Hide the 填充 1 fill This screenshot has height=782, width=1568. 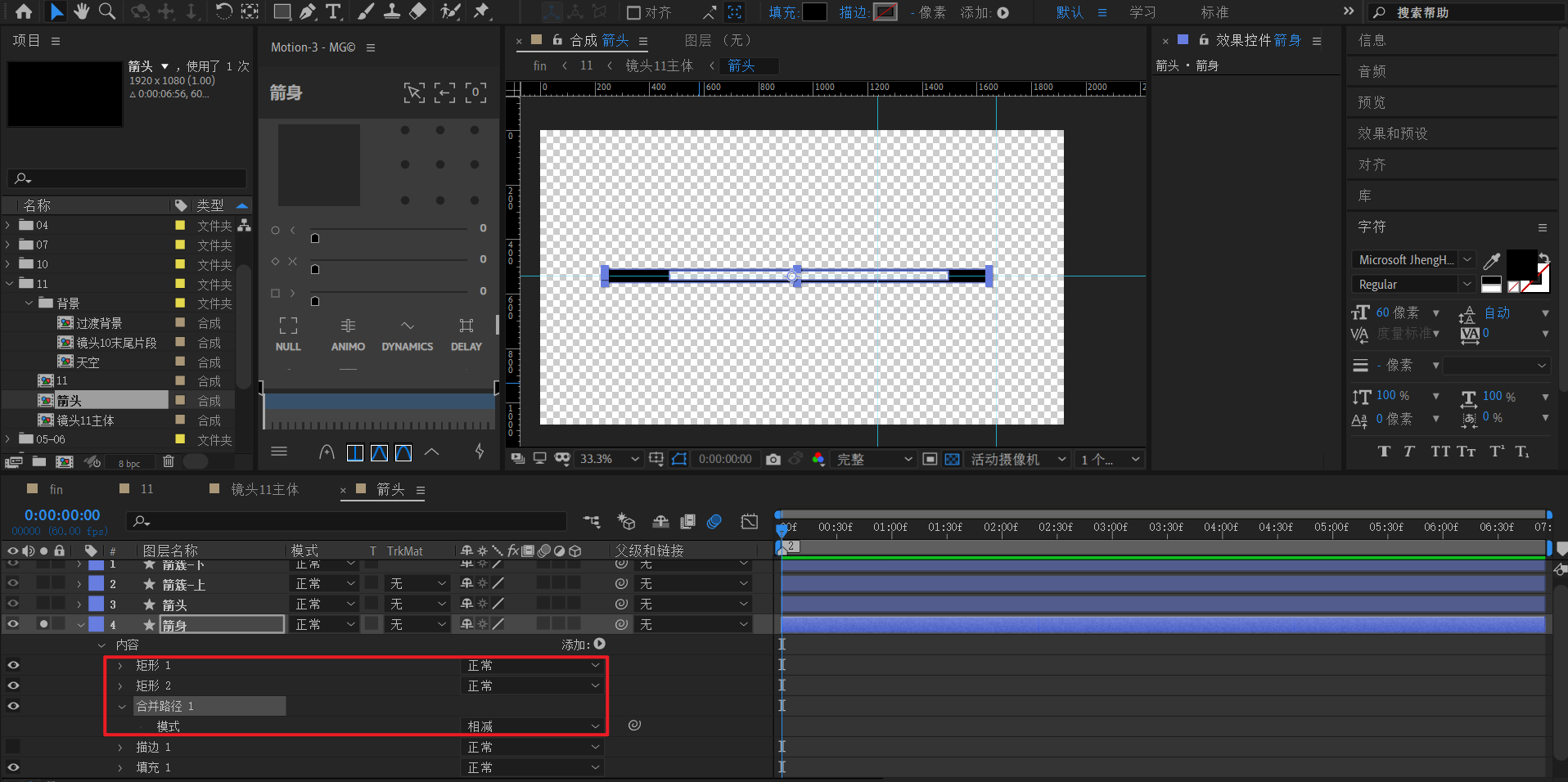[13, 767]
